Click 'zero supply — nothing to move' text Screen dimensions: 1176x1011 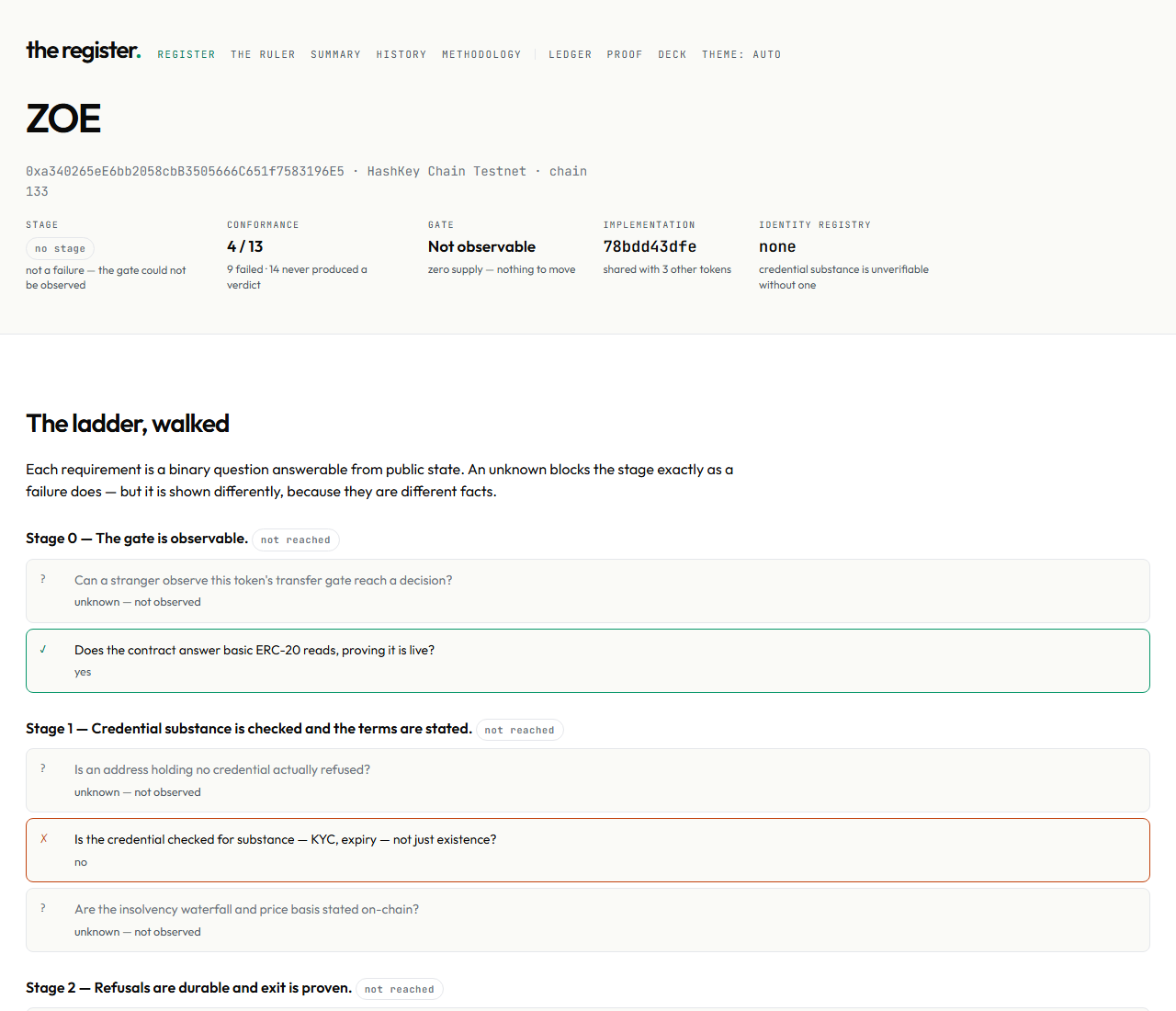pos(502,269)
